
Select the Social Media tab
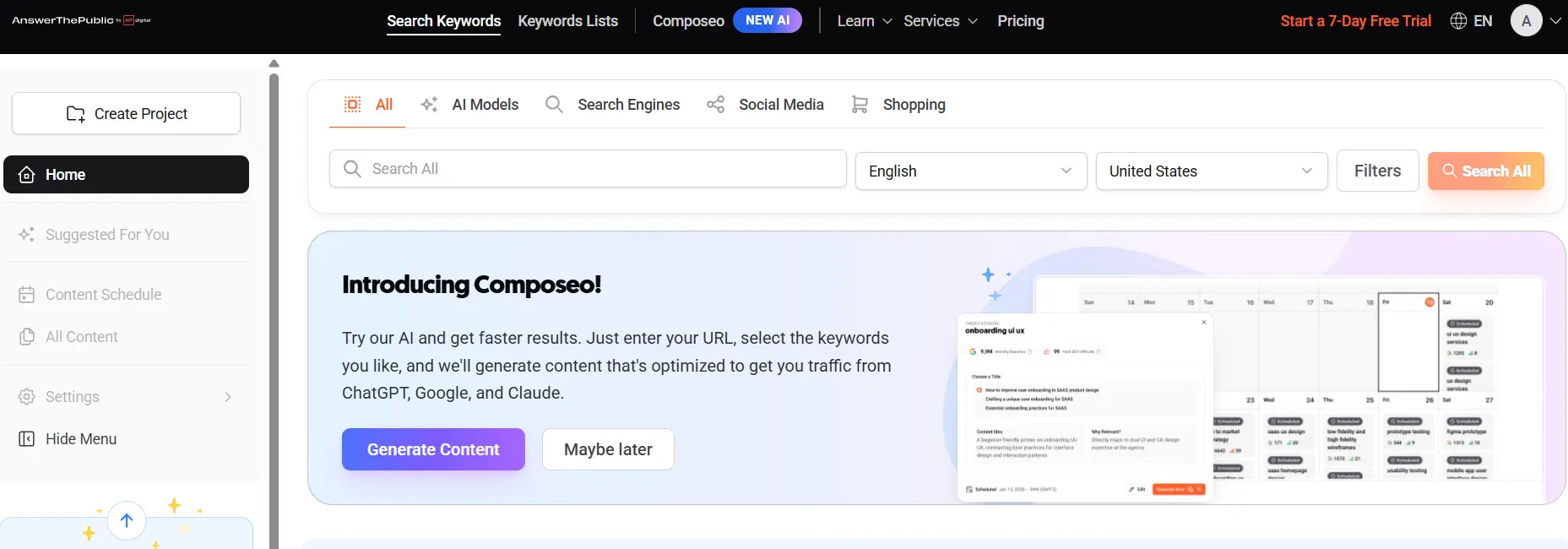click(765, 105)
